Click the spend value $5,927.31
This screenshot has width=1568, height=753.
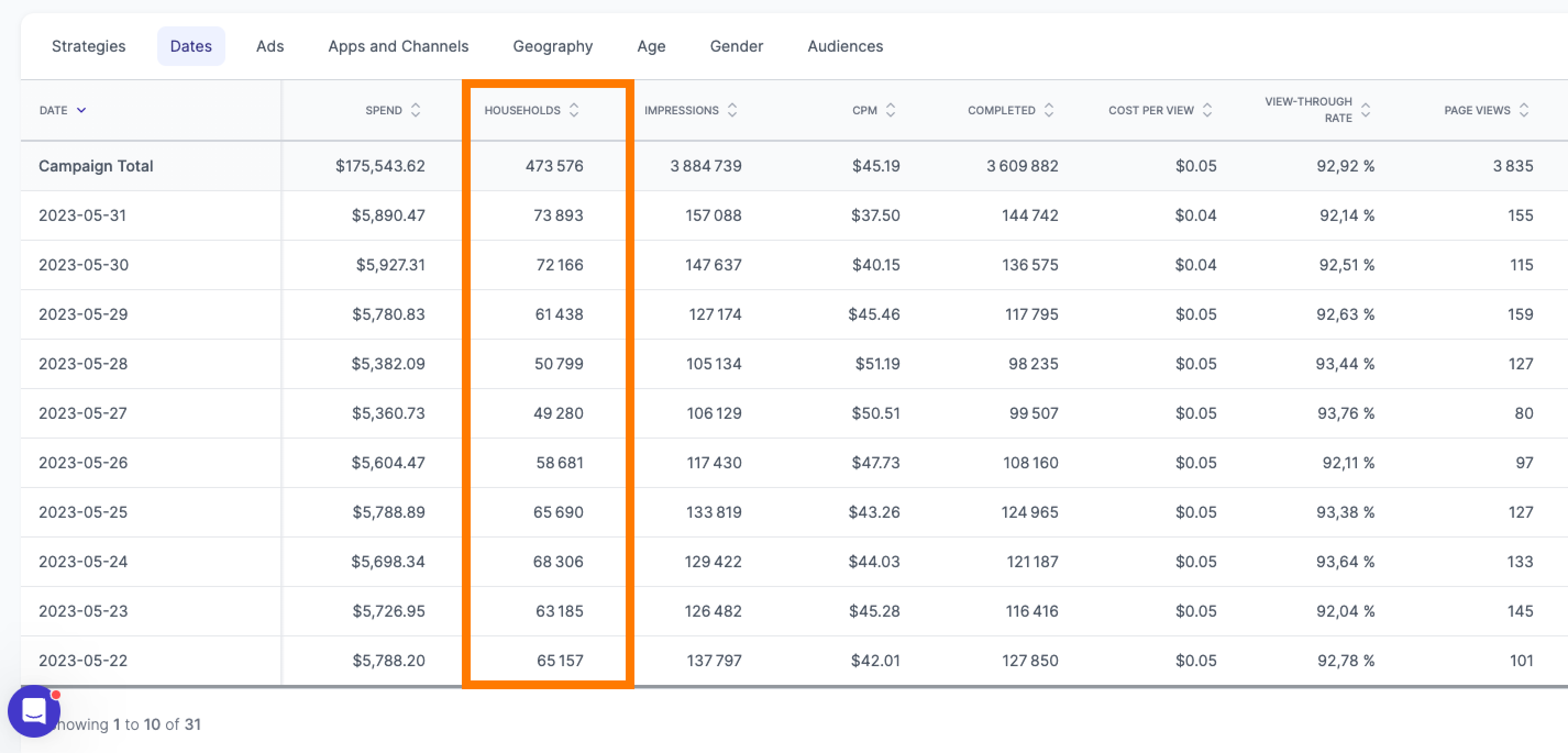[x=390, y=264]
